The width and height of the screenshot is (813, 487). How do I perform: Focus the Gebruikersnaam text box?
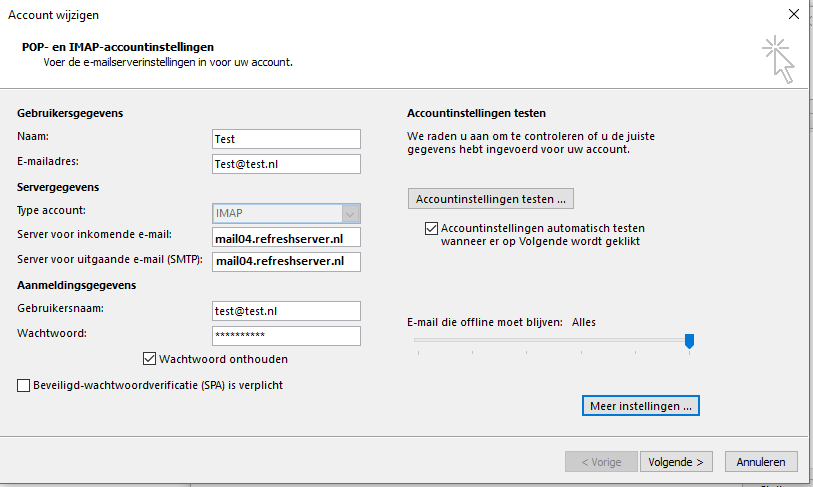coord(286,311)
